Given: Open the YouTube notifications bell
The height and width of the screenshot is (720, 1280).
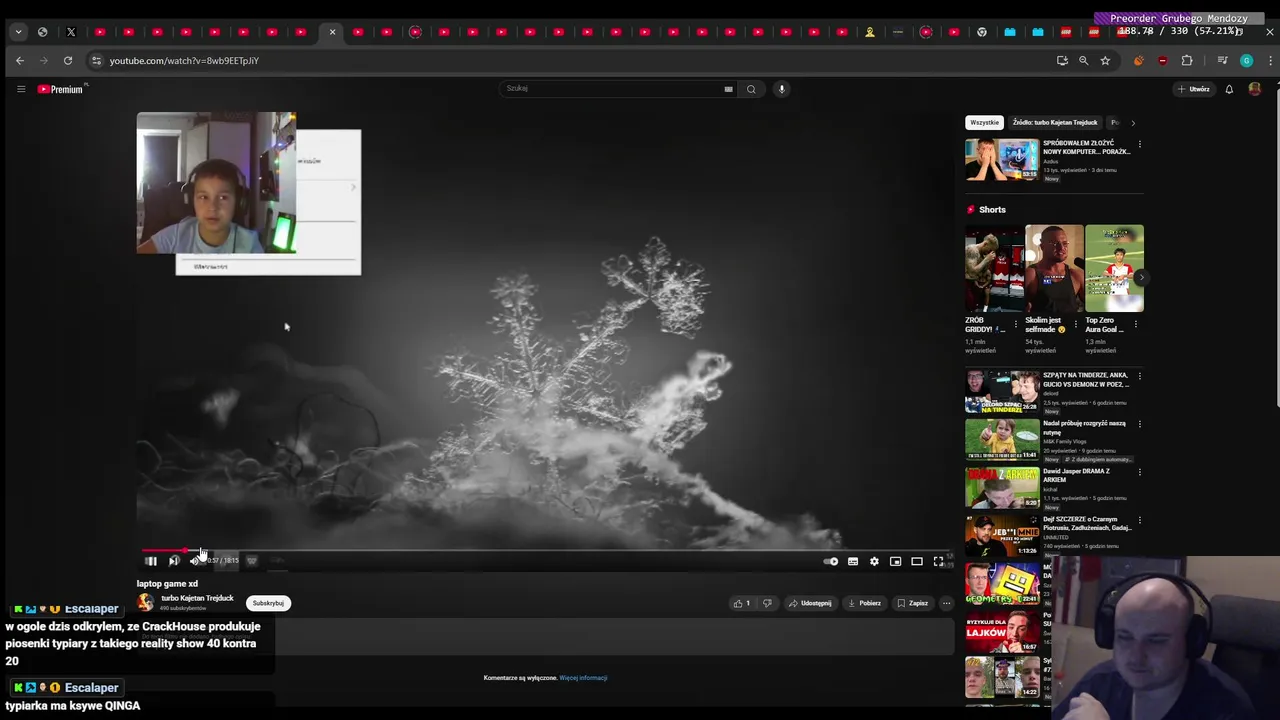Looking at the screenshot, I should (x=1229, y=89).
